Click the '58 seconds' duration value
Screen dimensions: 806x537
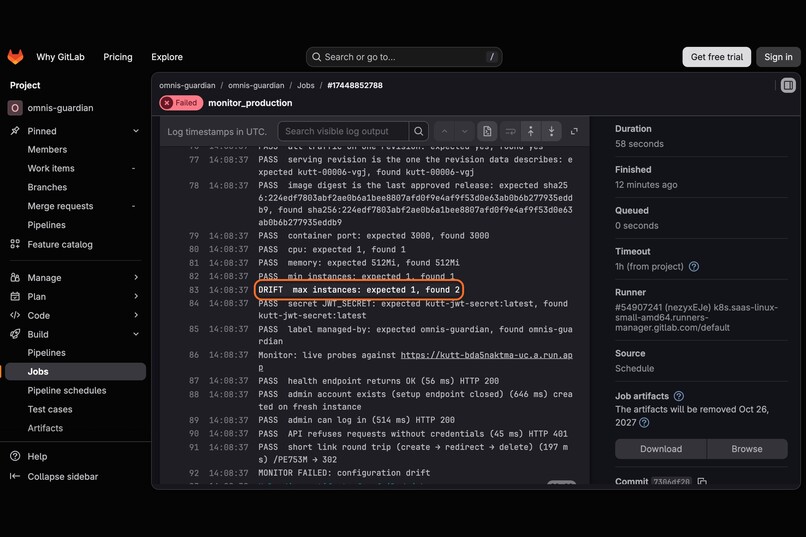coord(639,144)
